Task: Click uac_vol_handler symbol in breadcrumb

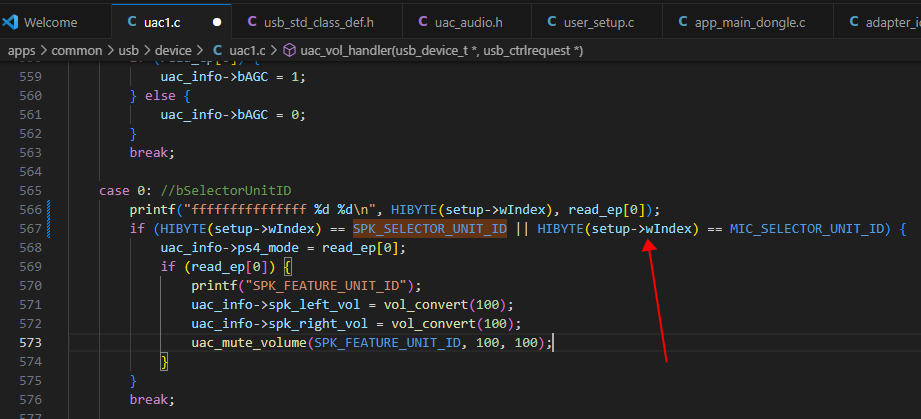Action: pos(441,51)
